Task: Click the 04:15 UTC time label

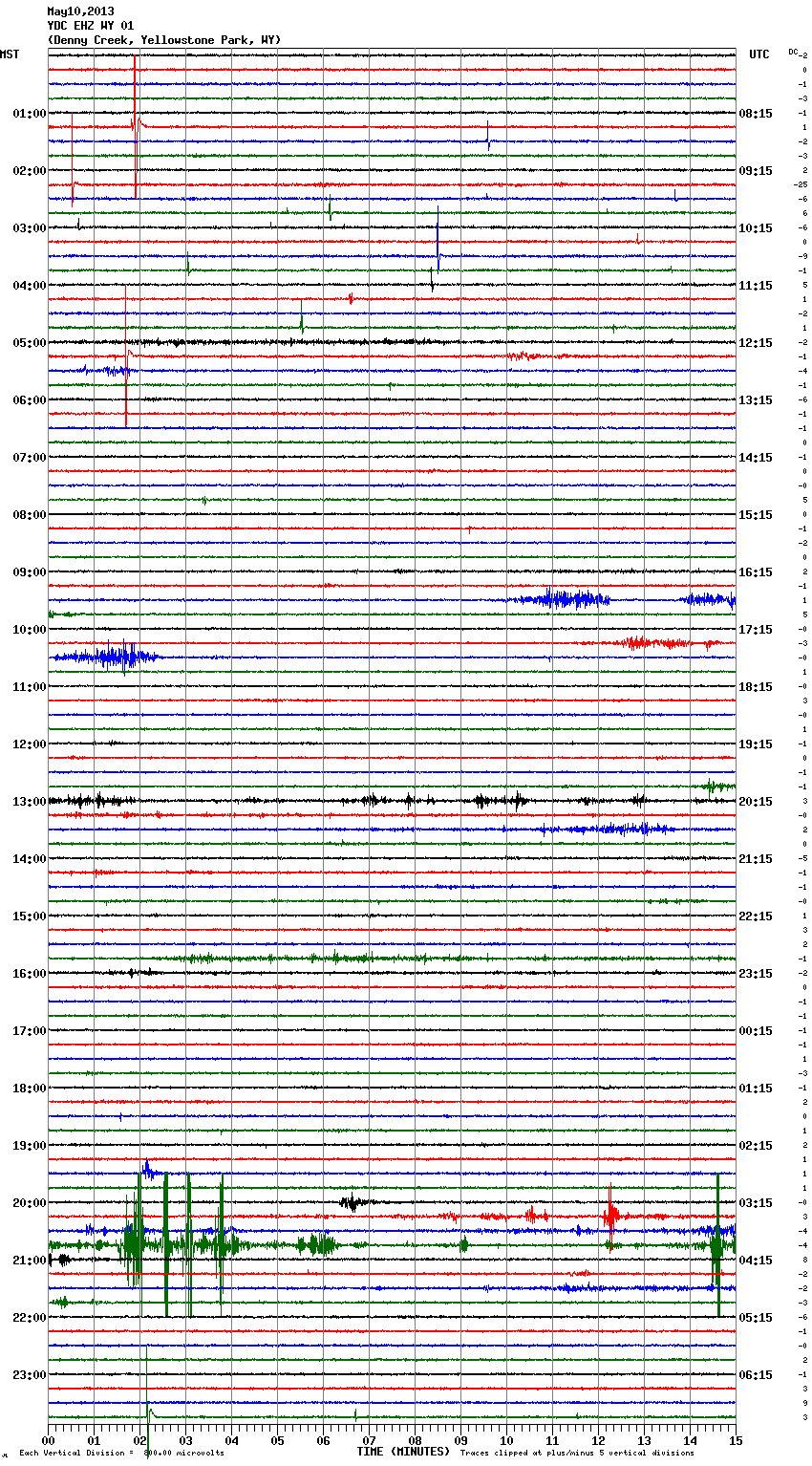Action: point(756,1261)
